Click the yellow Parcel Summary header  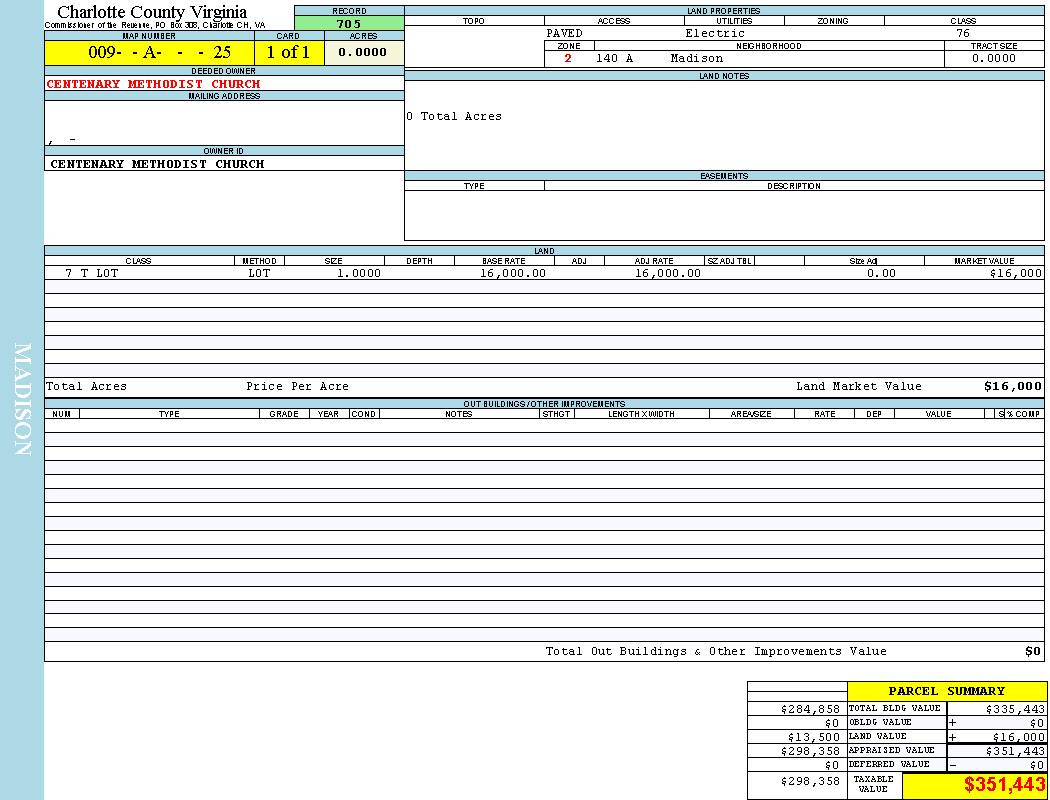[946, 691]
